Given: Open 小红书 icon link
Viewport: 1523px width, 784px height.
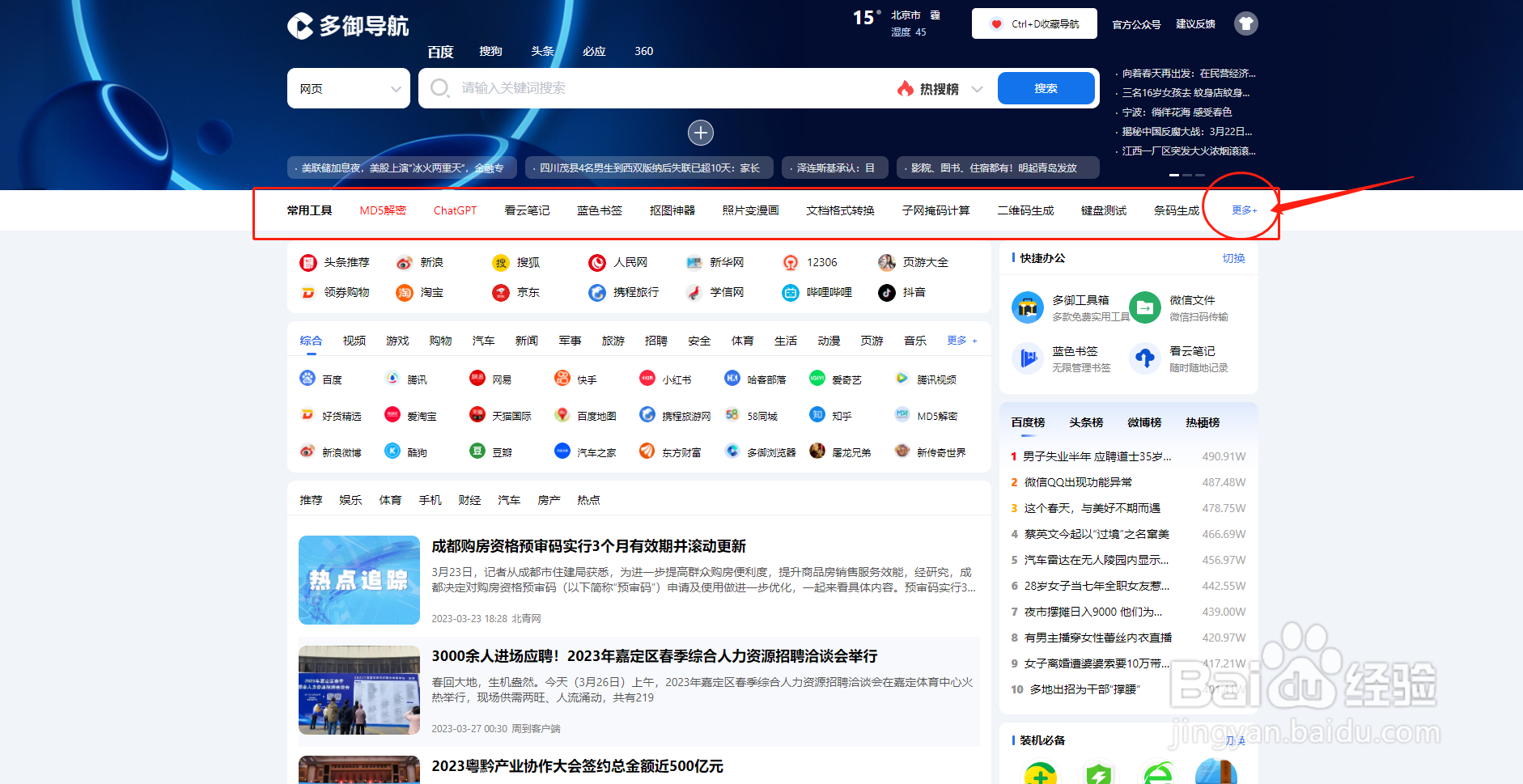Looking at the screenshot, I should 647,378.
